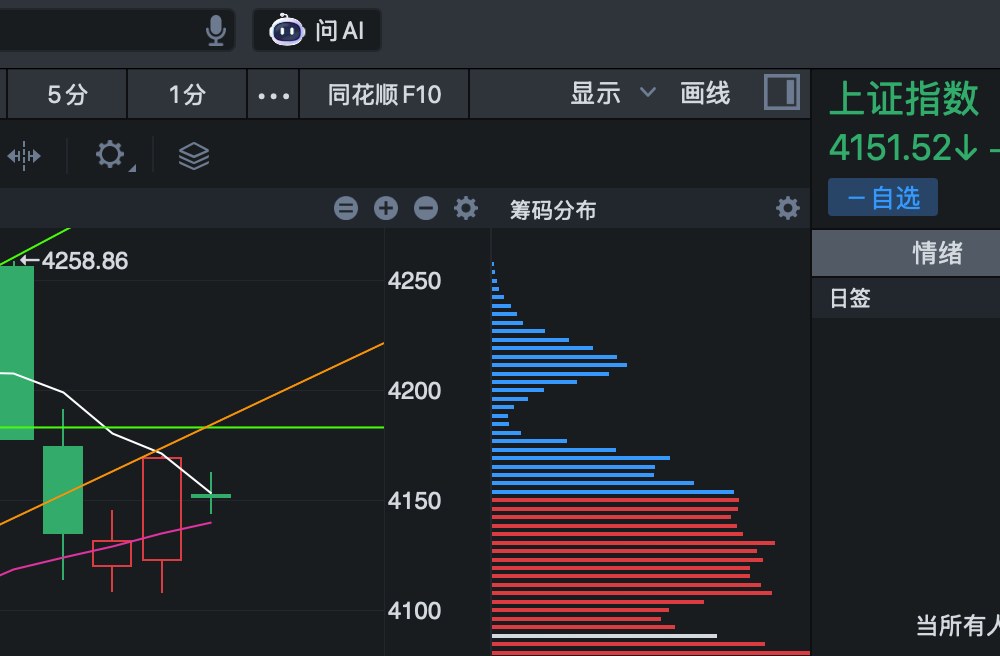This screenshot has width=1000, height=656.
Task: Click the 4100 price axis label
Action: point(415,611)
